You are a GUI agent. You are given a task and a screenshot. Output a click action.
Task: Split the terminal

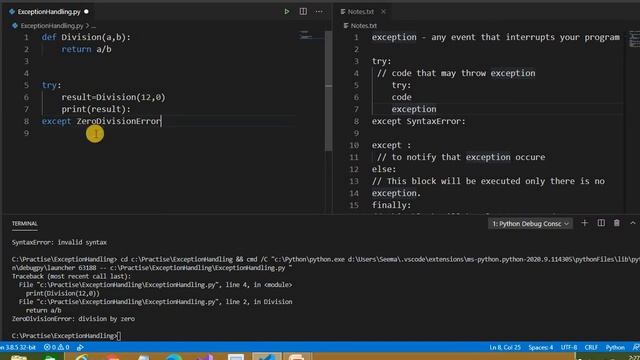(x=601, y=223)
